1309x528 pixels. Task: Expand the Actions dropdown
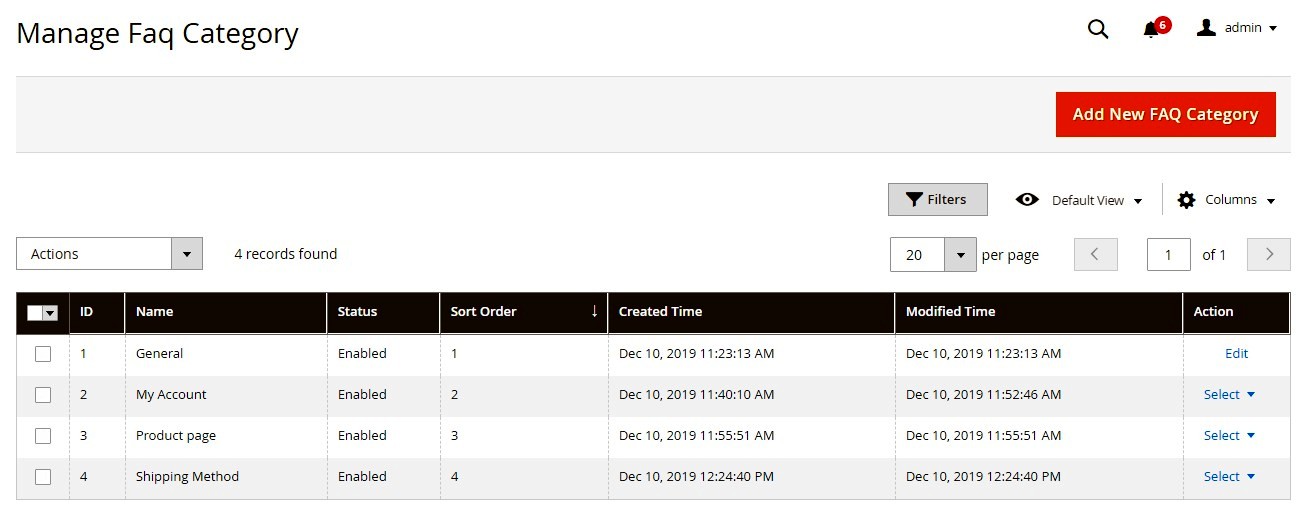(186, 254)
